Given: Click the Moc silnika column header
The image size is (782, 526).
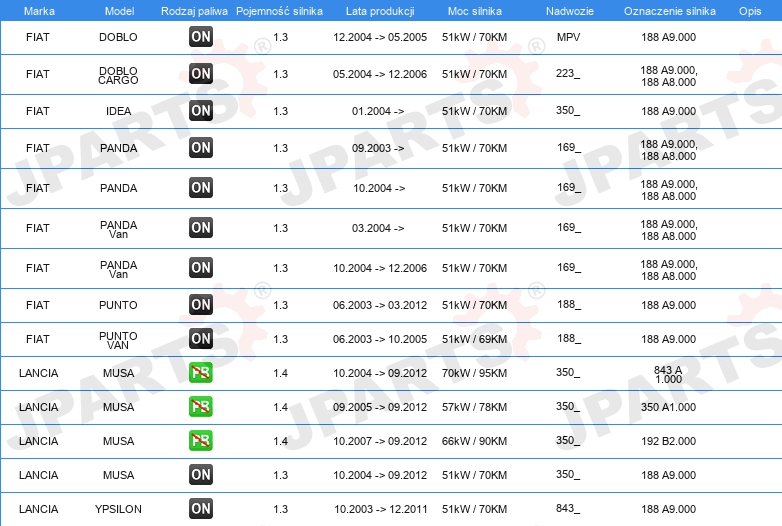Looking at the screenshot, I should 475,11.
